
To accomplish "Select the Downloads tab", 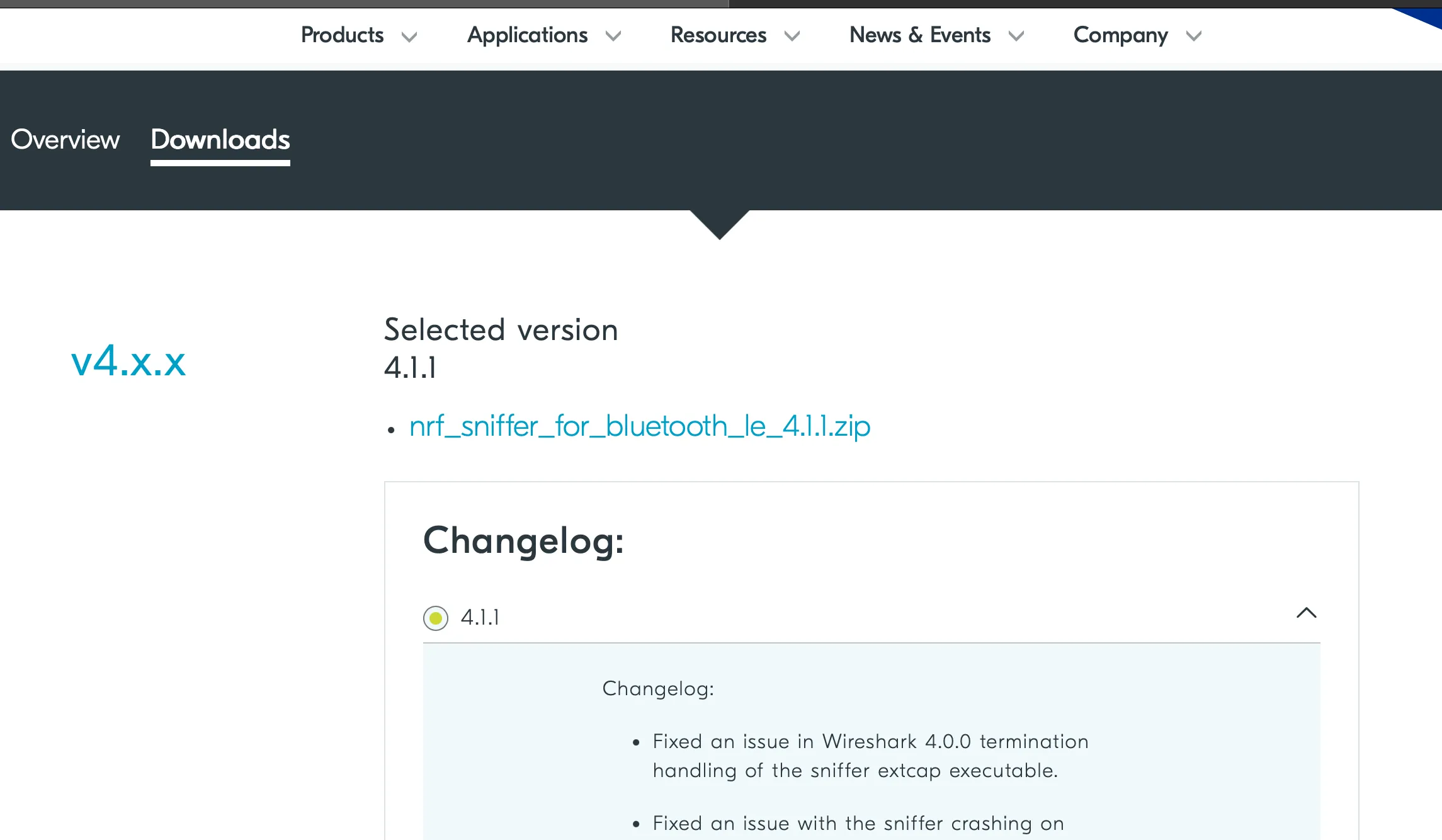I will [x=220, y=139].
